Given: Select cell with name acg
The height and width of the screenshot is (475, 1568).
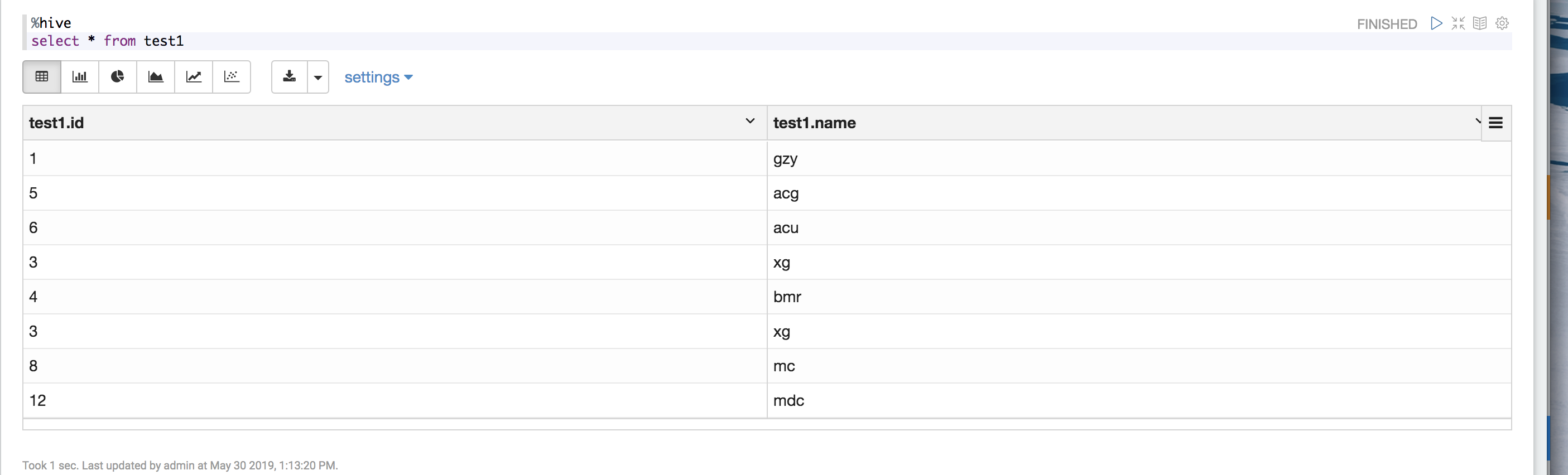Looking at the screenshot, I should pos(1139,193).
